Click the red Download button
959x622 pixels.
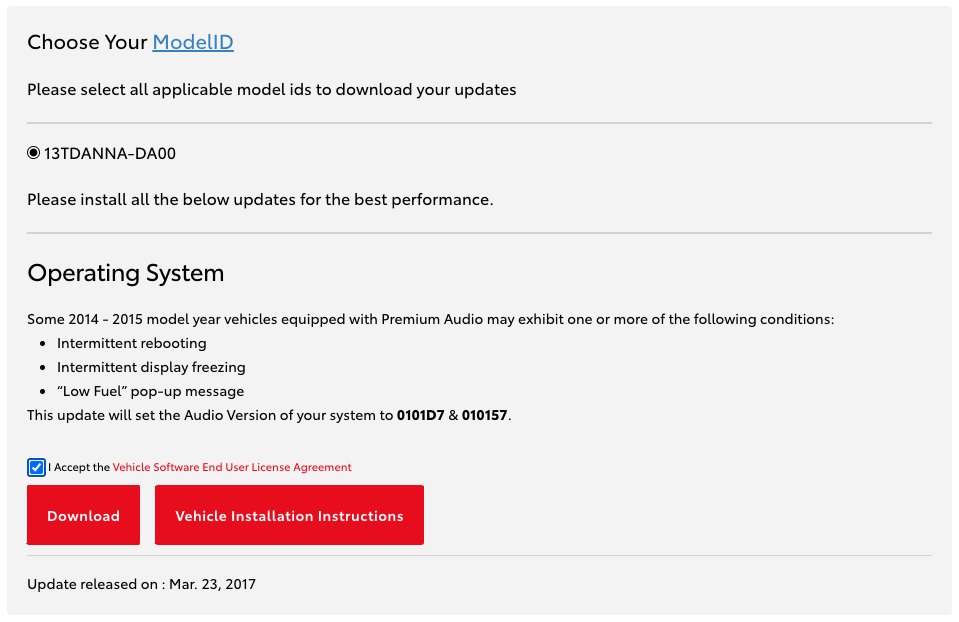tap(83, 515)
